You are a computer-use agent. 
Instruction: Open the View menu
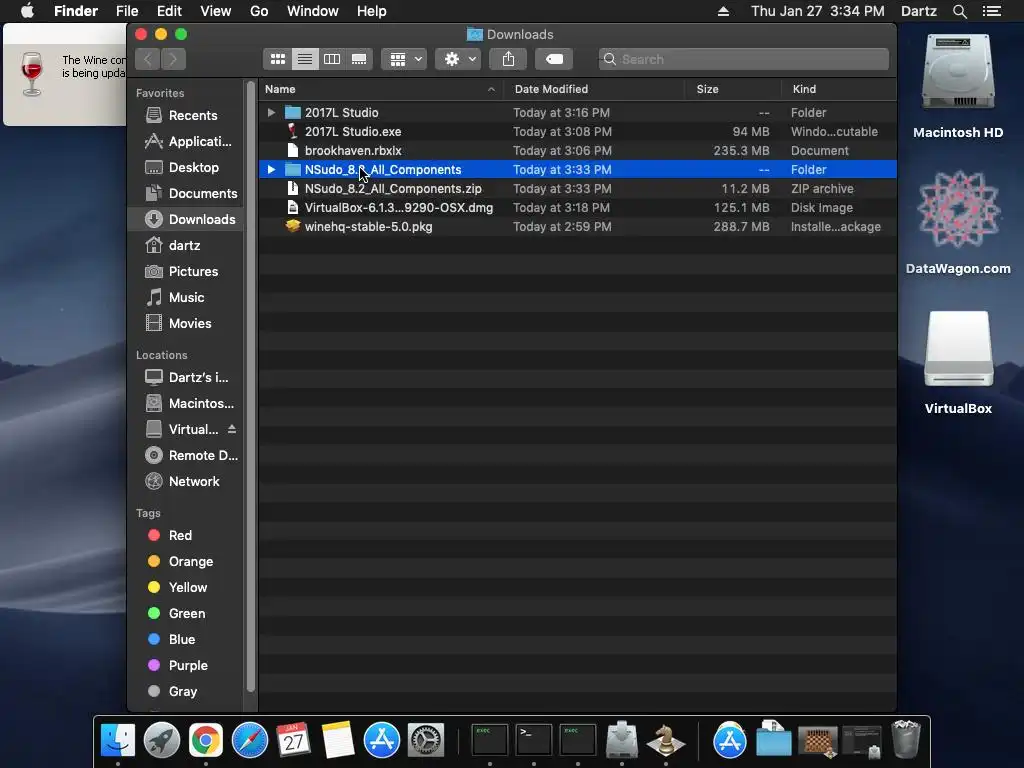(x=216, y=11)
